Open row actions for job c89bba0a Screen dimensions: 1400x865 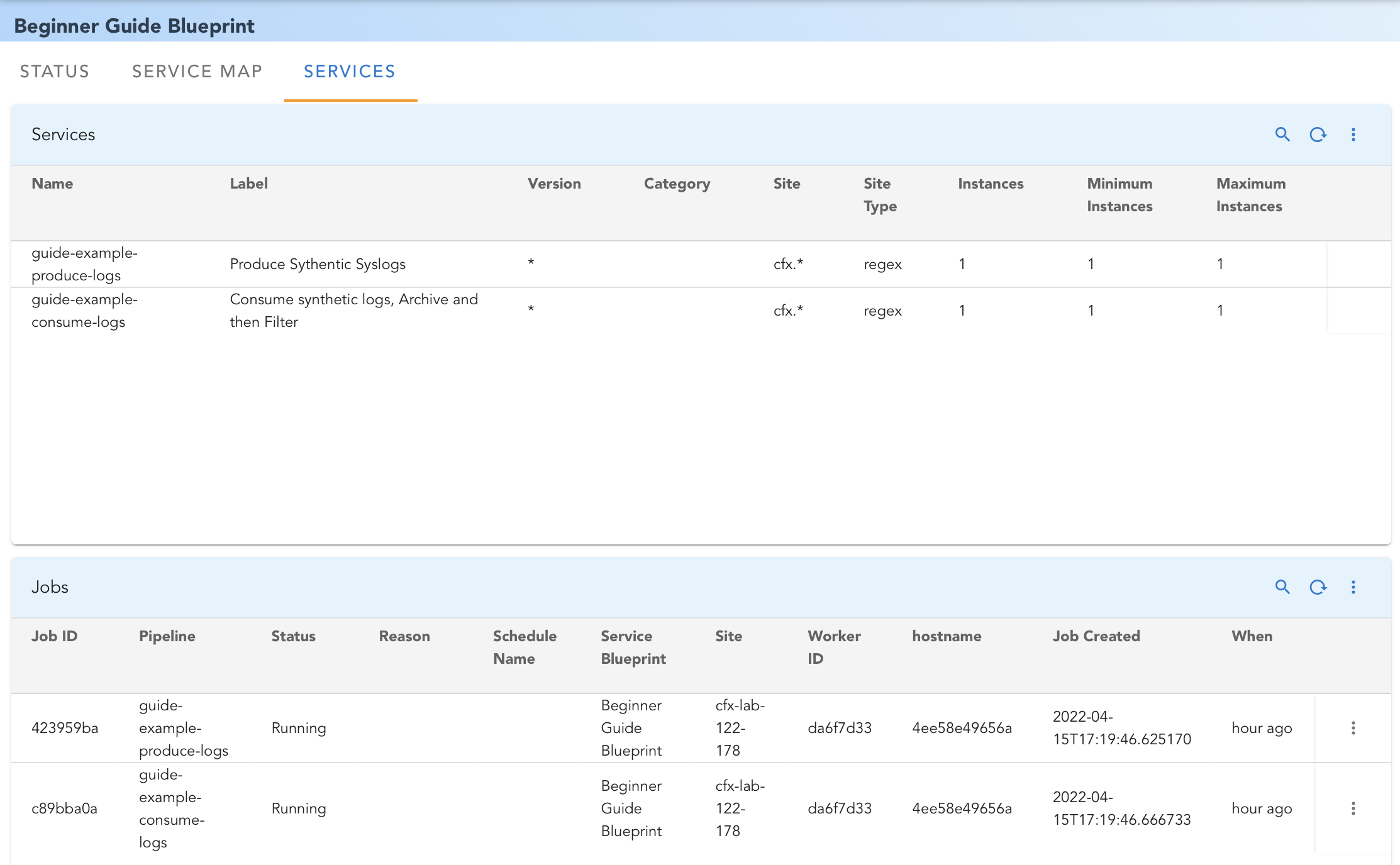click(1353, 808)
